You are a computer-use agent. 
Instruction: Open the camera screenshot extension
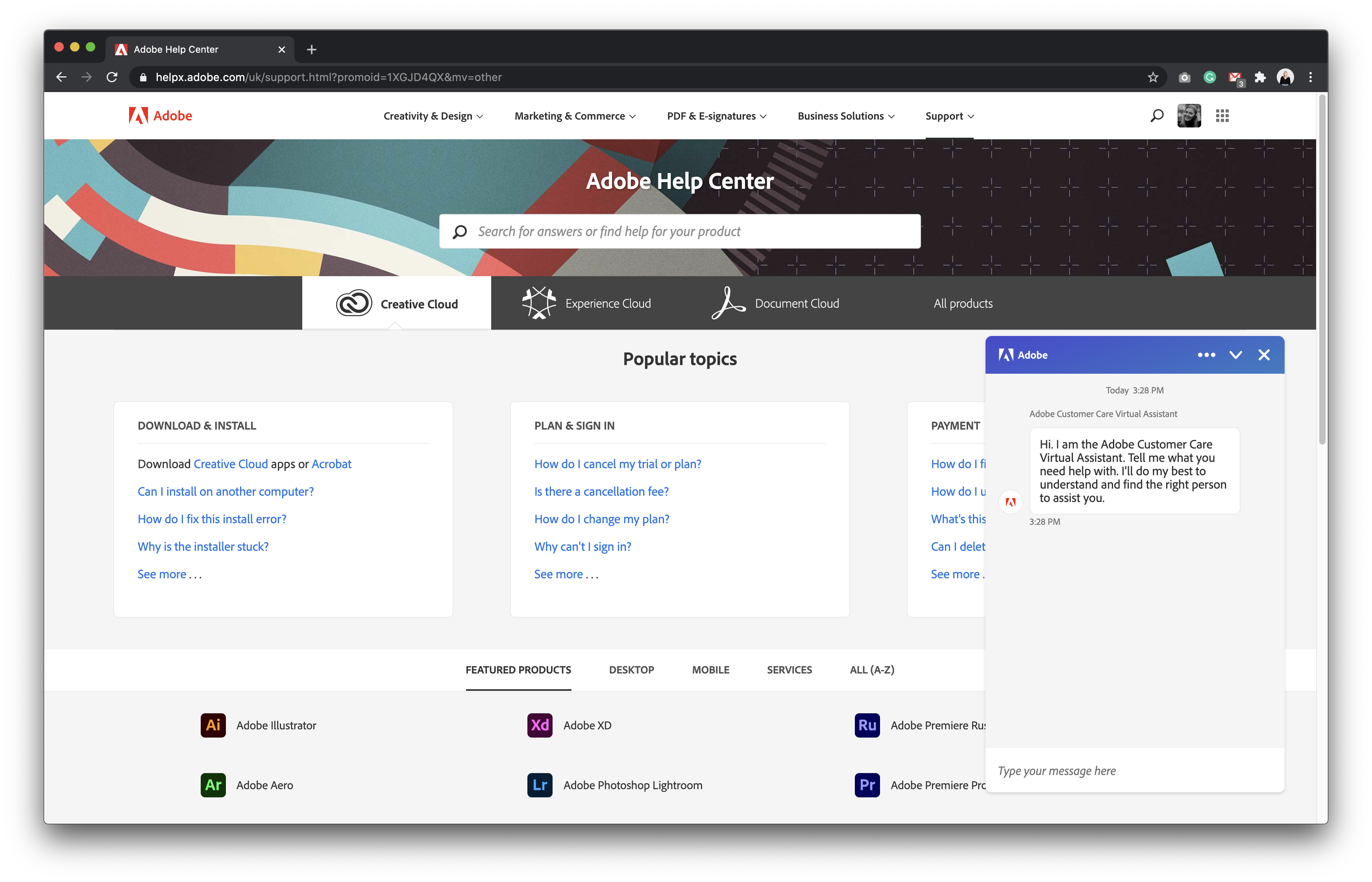pyautogui.click(x=1184, y=77)
